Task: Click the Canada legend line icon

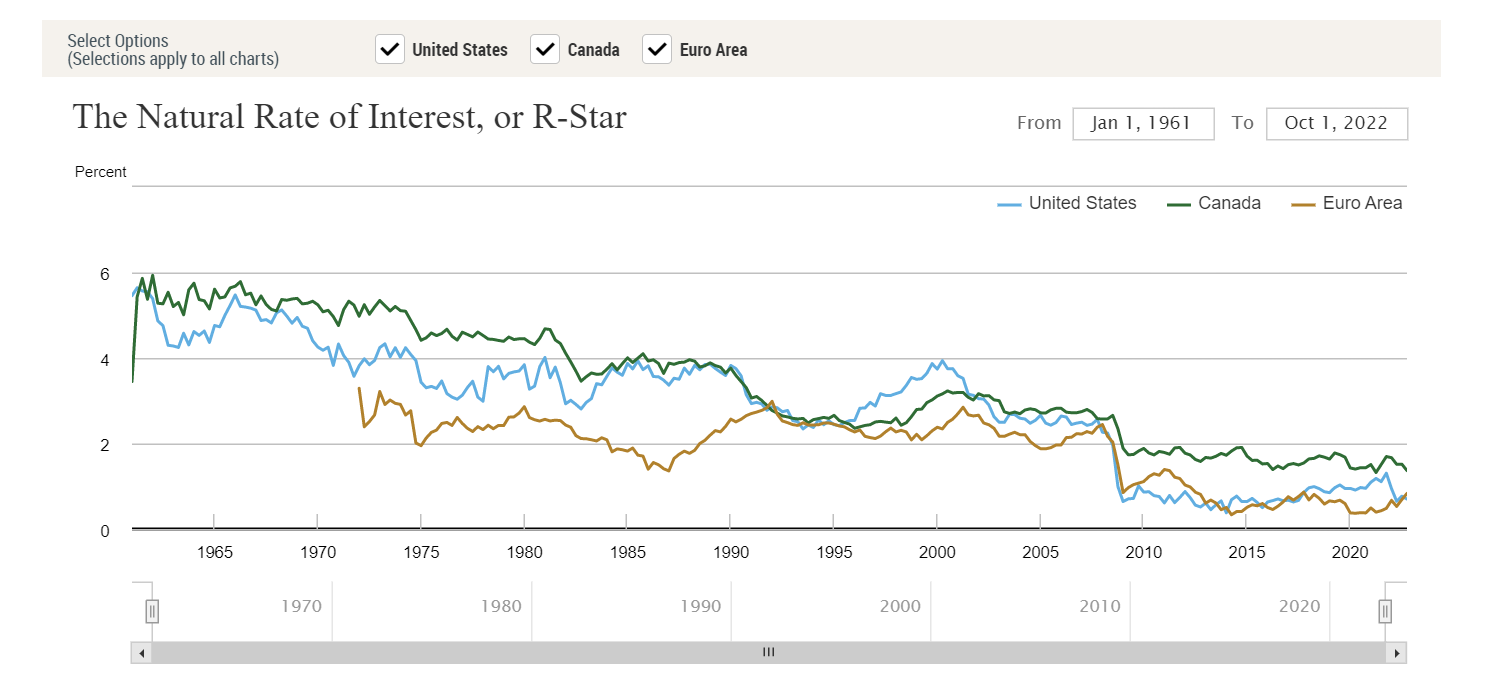Action: (x=1180, y=204)
